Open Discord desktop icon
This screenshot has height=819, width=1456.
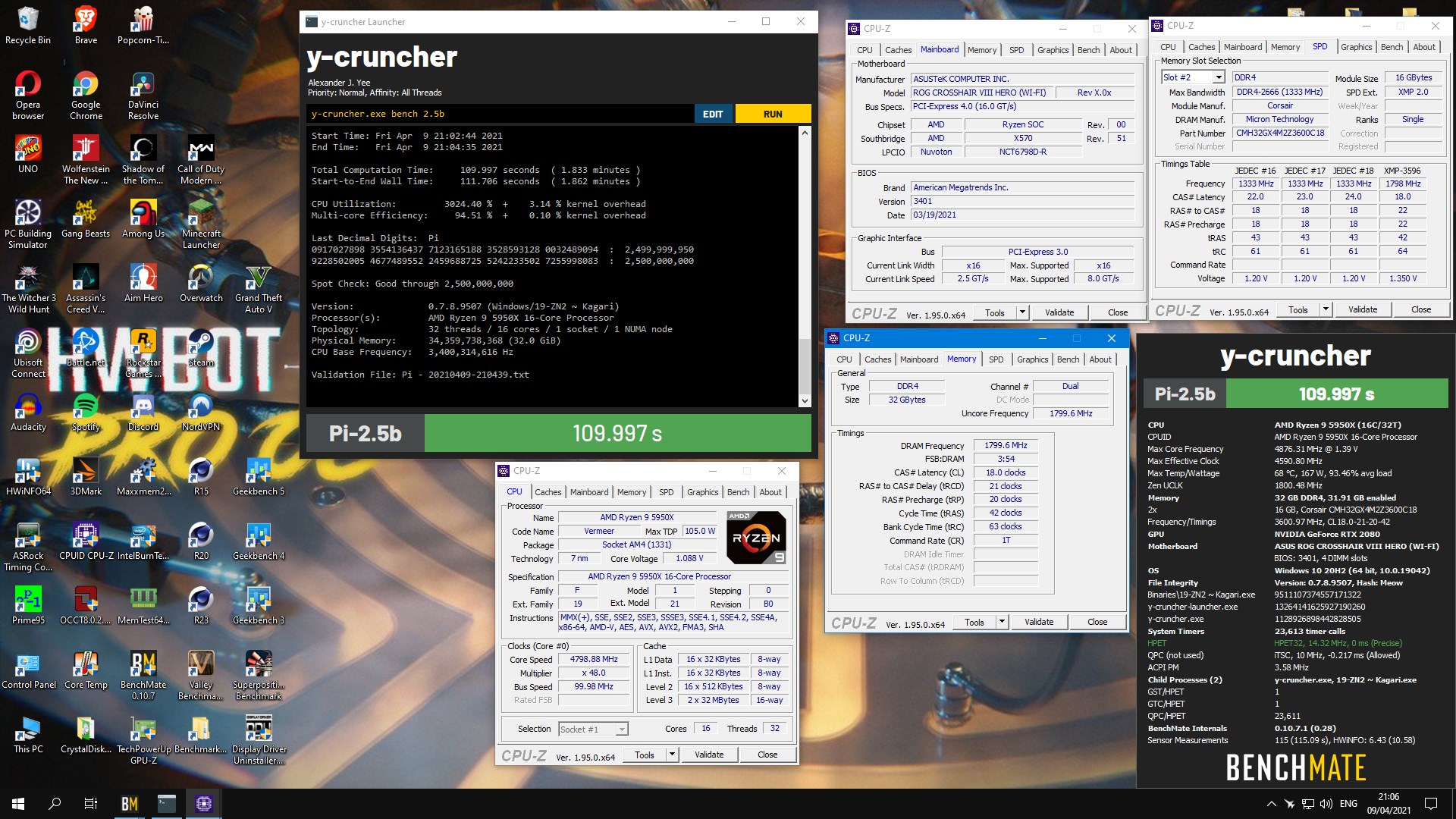point(143,412)
